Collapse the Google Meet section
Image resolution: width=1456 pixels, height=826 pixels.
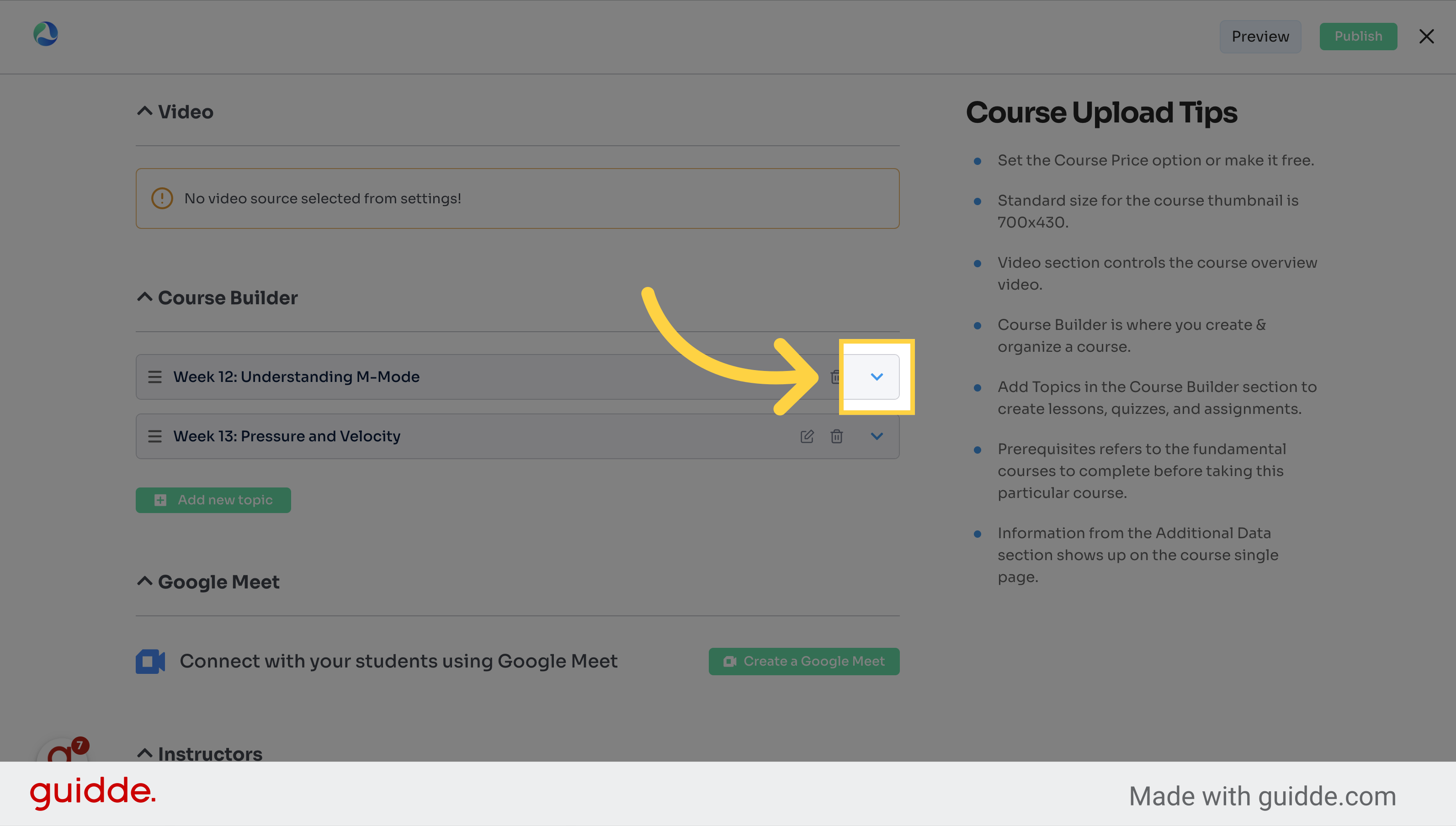(x=144, y=582)
